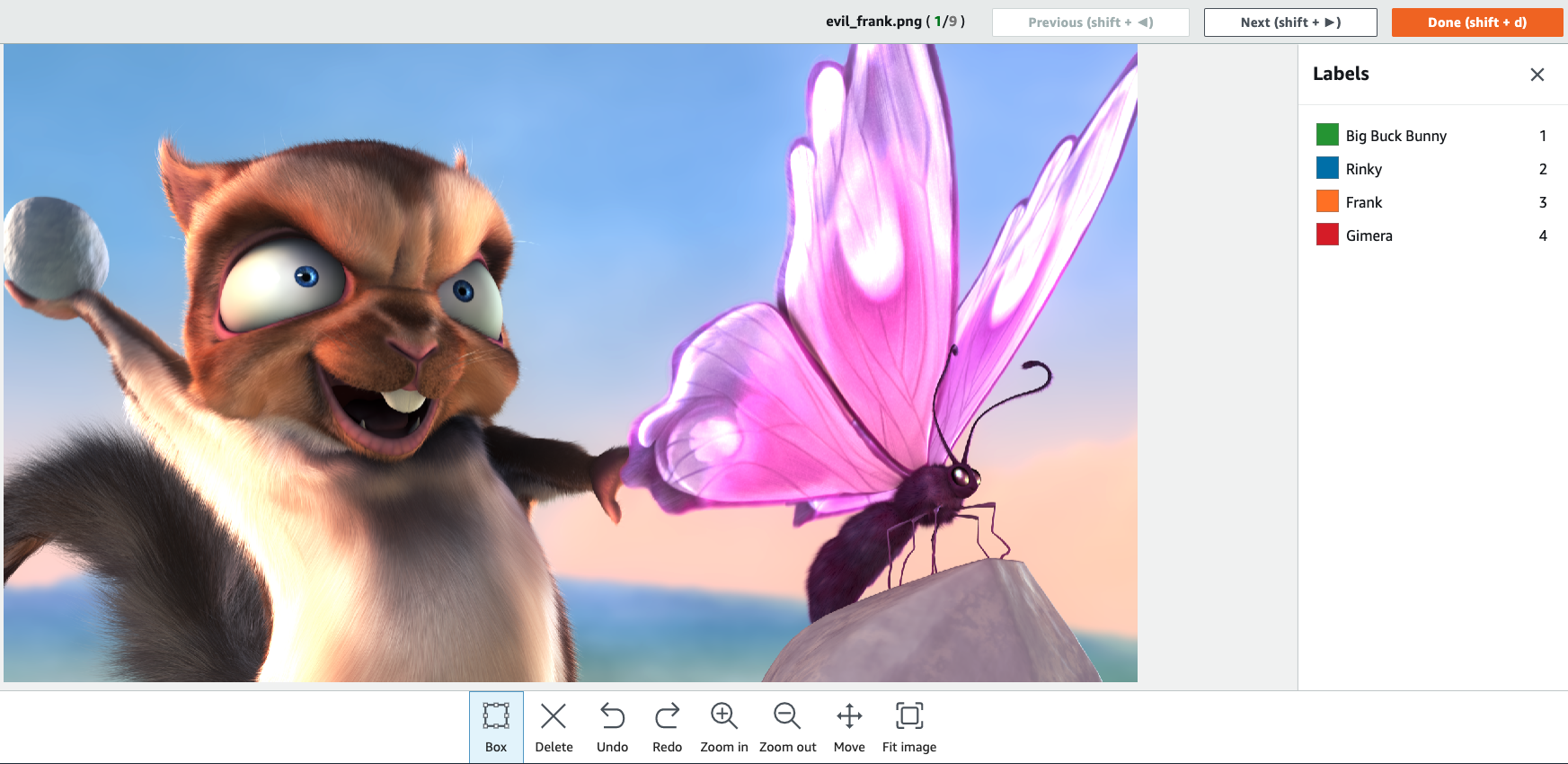Click the Previous image button
This screenshot has width=1568, height=764.
tap(1090, 22)
